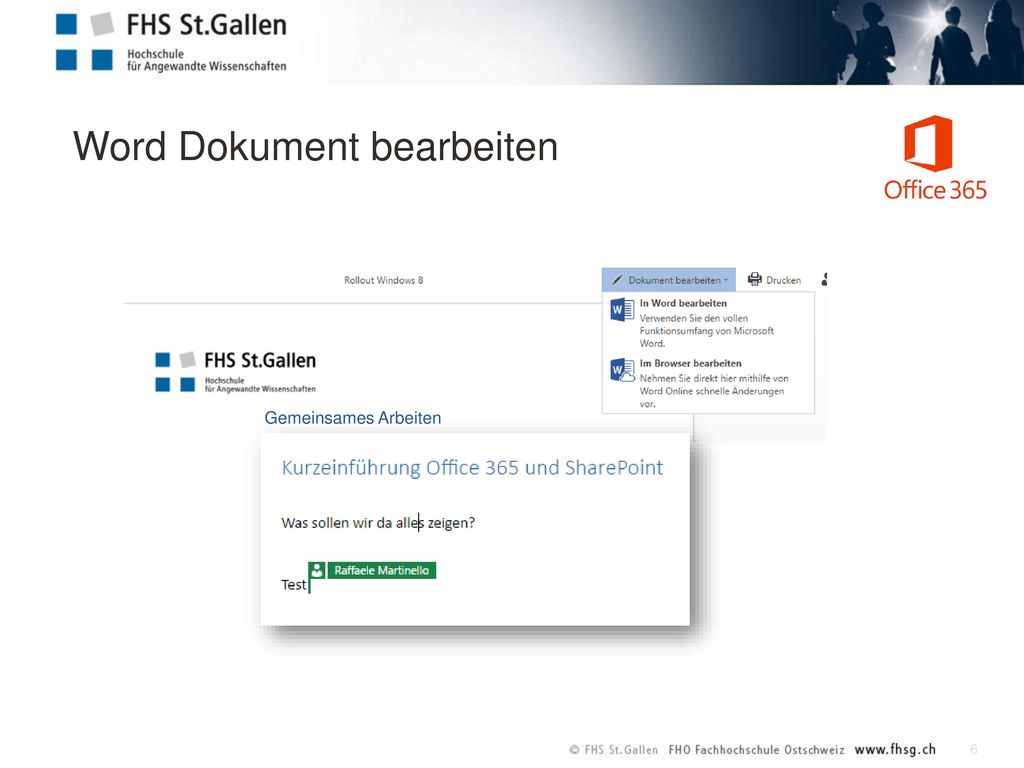1024x768 pixels.
Task: Open the Dokument bearbeiten dropdown
Action: [669, 280]
